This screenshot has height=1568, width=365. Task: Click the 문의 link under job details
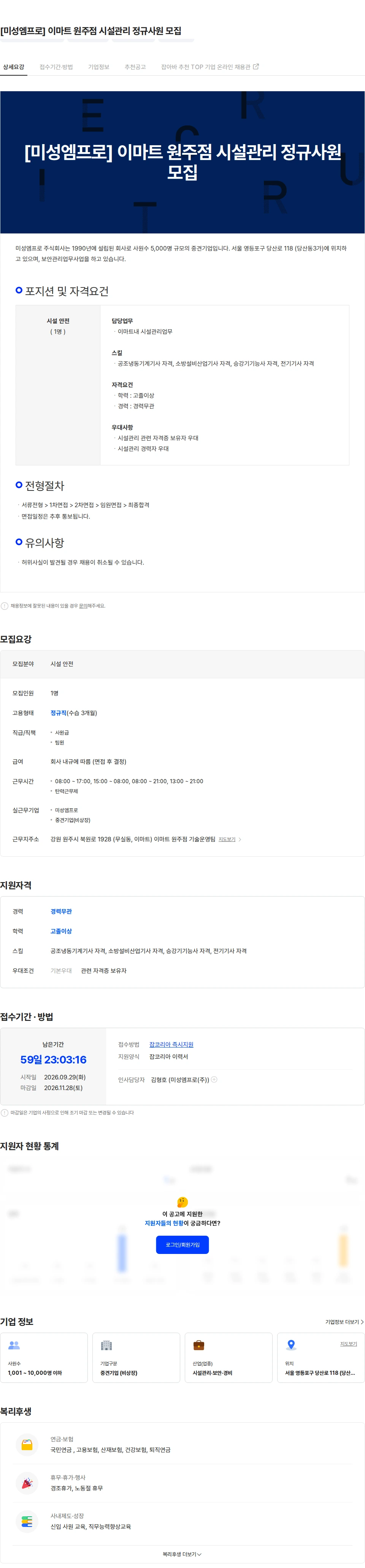(83, 606)
